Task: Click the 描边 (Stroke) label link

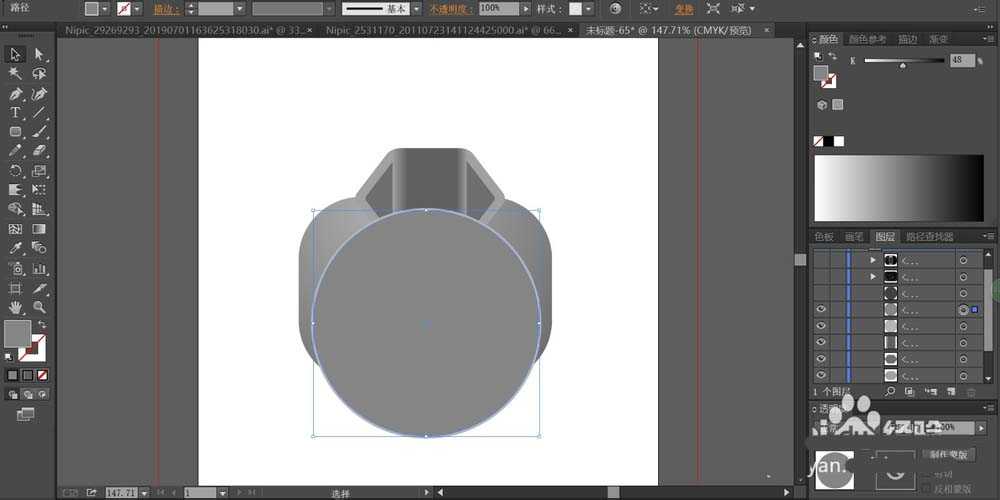Action: click(x=165, y=8)
